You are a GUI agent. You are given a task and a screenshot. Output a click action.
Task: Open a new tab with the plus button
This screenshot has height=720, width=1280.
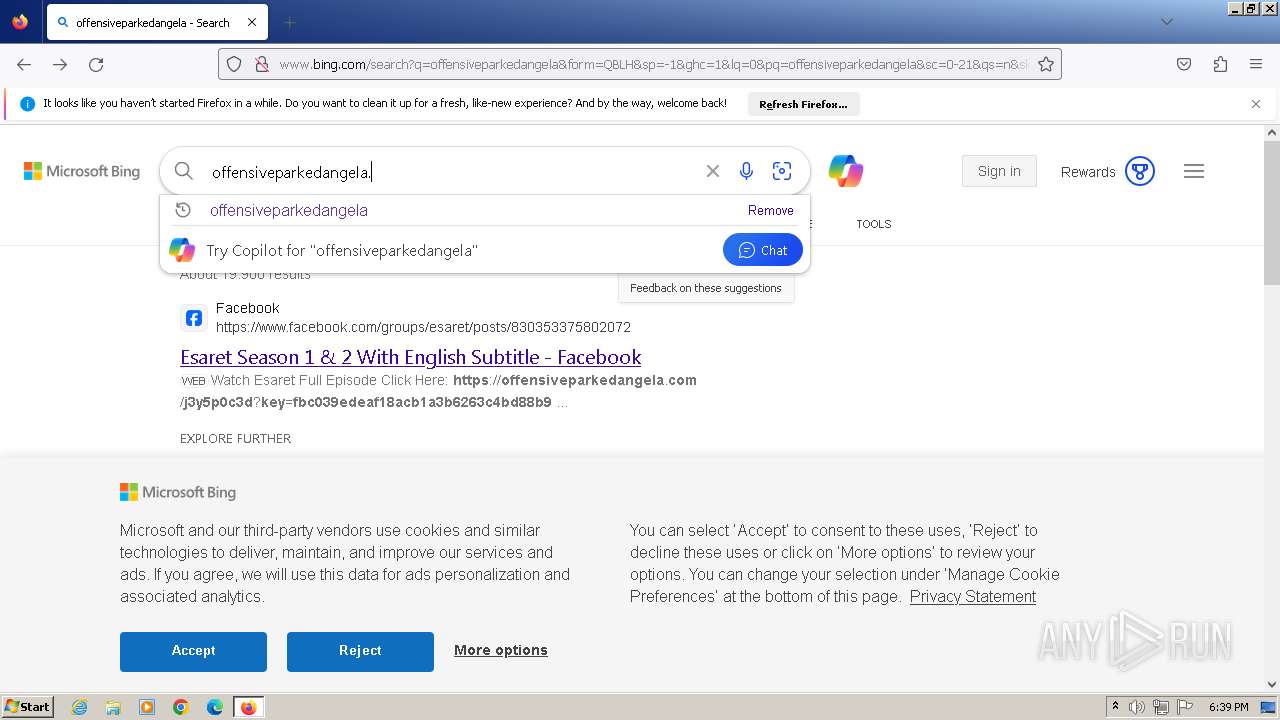tap(290, 22)
